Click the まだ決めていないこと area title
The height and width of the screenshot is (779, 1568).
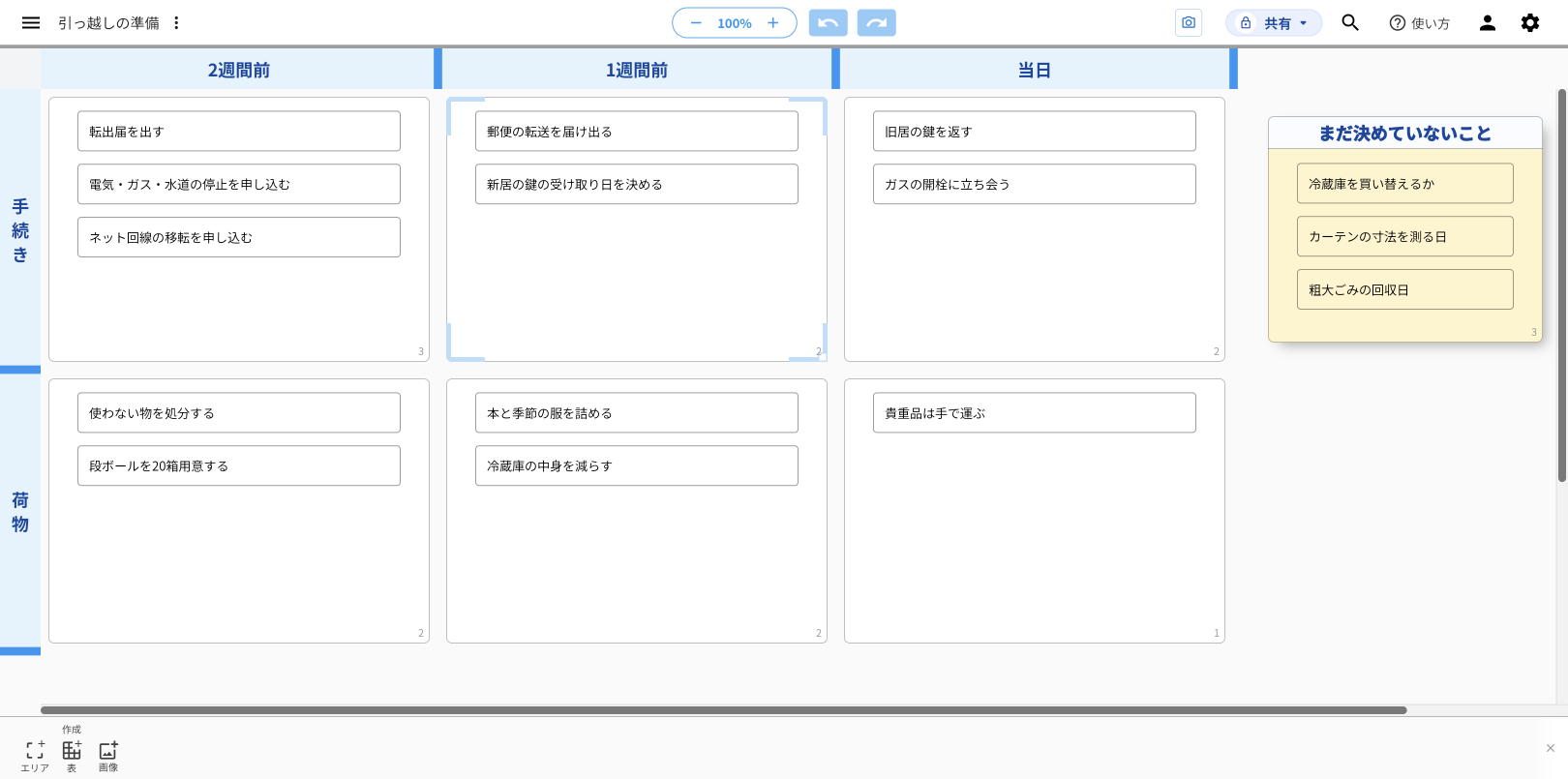coord(1405,134)
